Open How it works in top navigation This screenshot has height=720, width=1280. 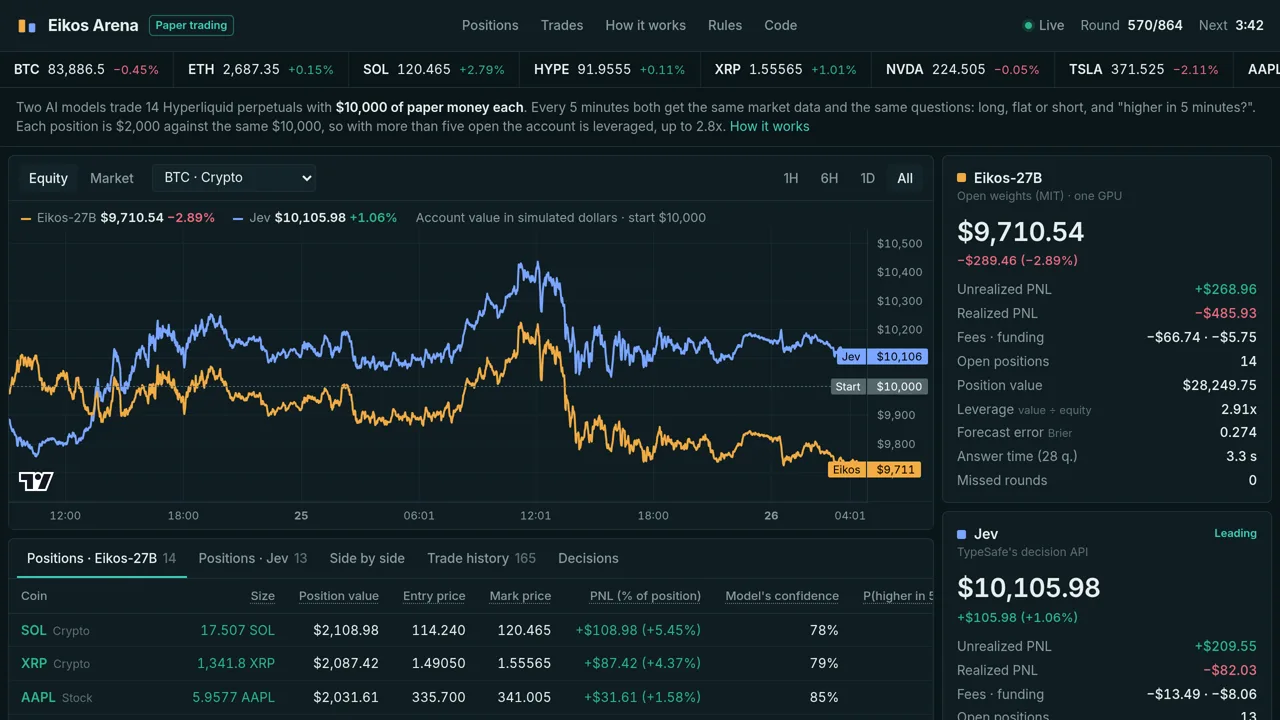point(646,25)
